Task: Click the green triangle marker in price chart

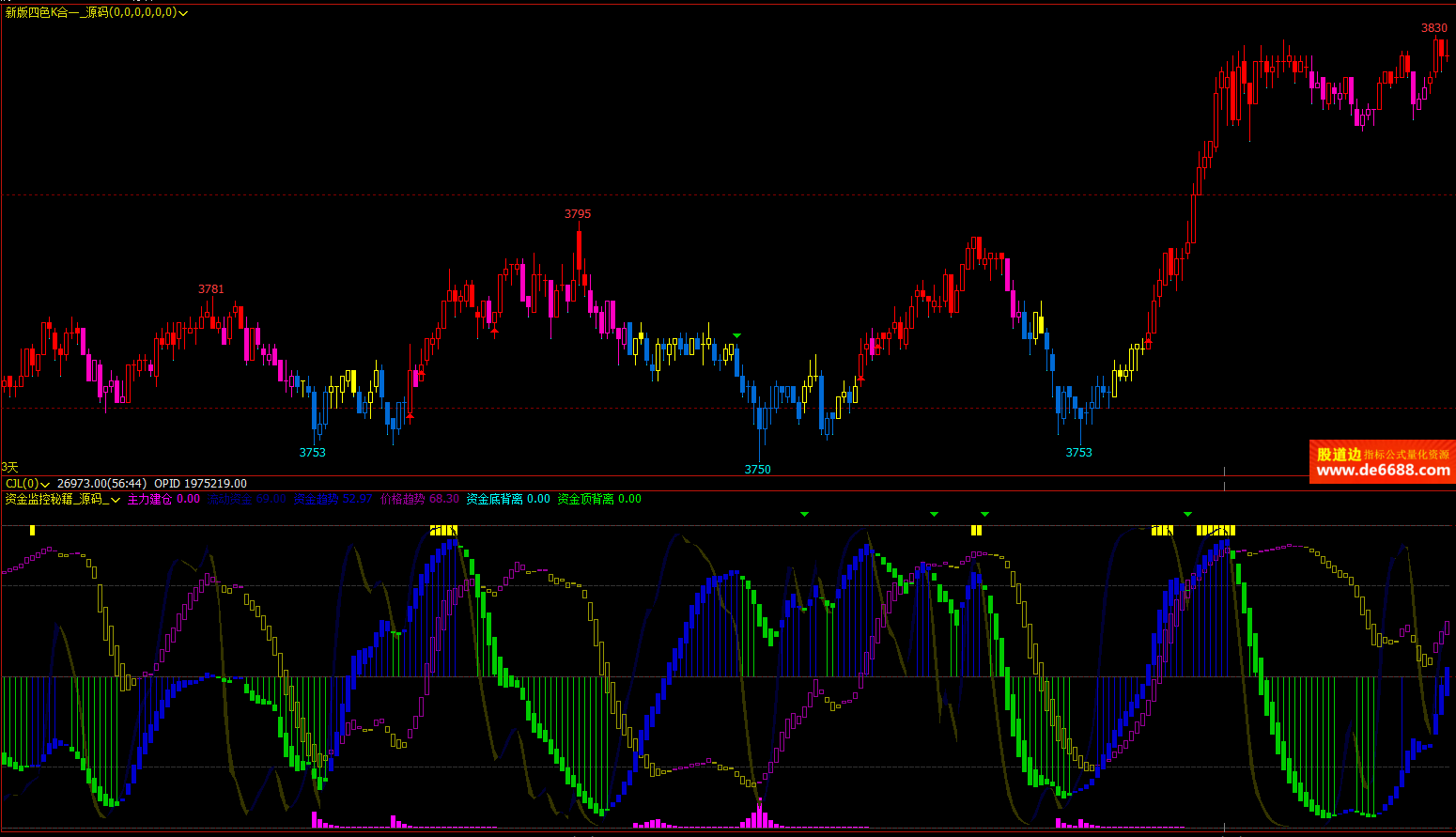Action: pos(737,335)
